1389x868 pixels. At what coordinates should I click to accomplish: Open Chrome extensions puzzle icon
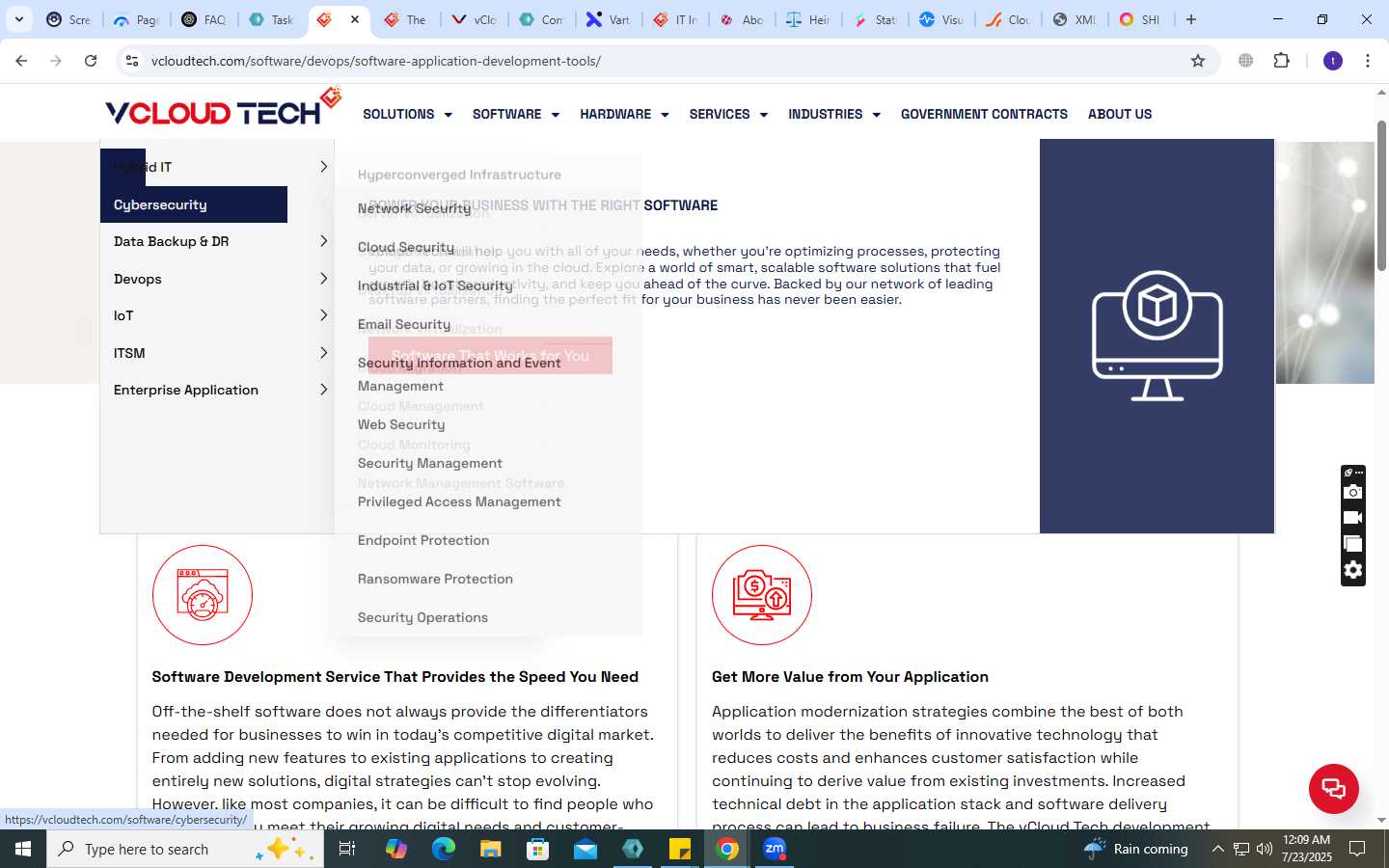coord(1281,61)
